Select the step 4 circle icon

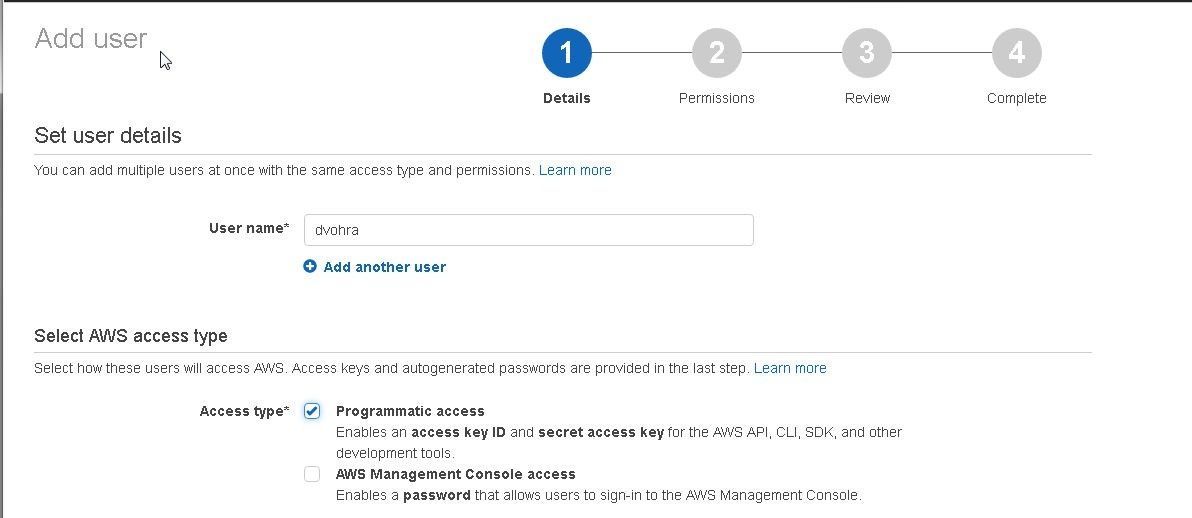(1016, 52)
